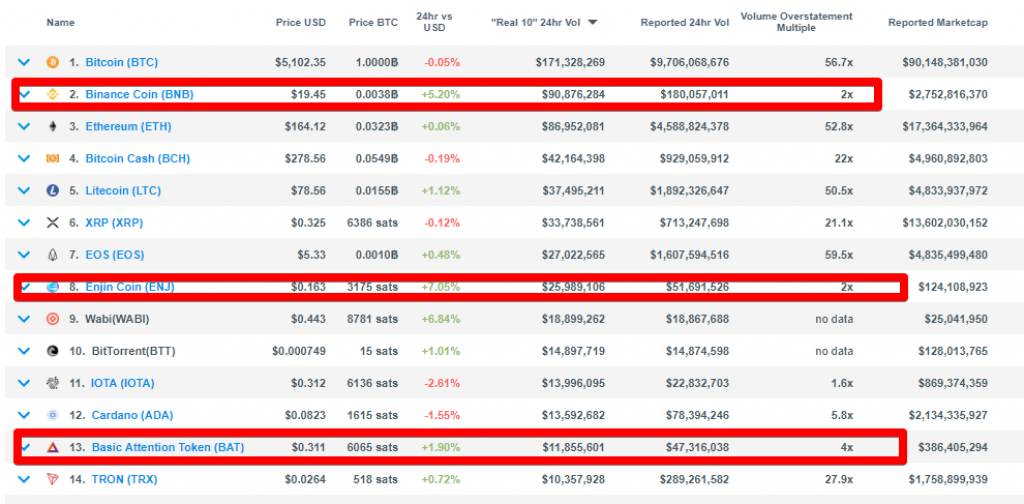Expand the Wabi row chevron
The height and width of the screenshot is (504, 1024).
pyautogui.click(x=24, y=319)
